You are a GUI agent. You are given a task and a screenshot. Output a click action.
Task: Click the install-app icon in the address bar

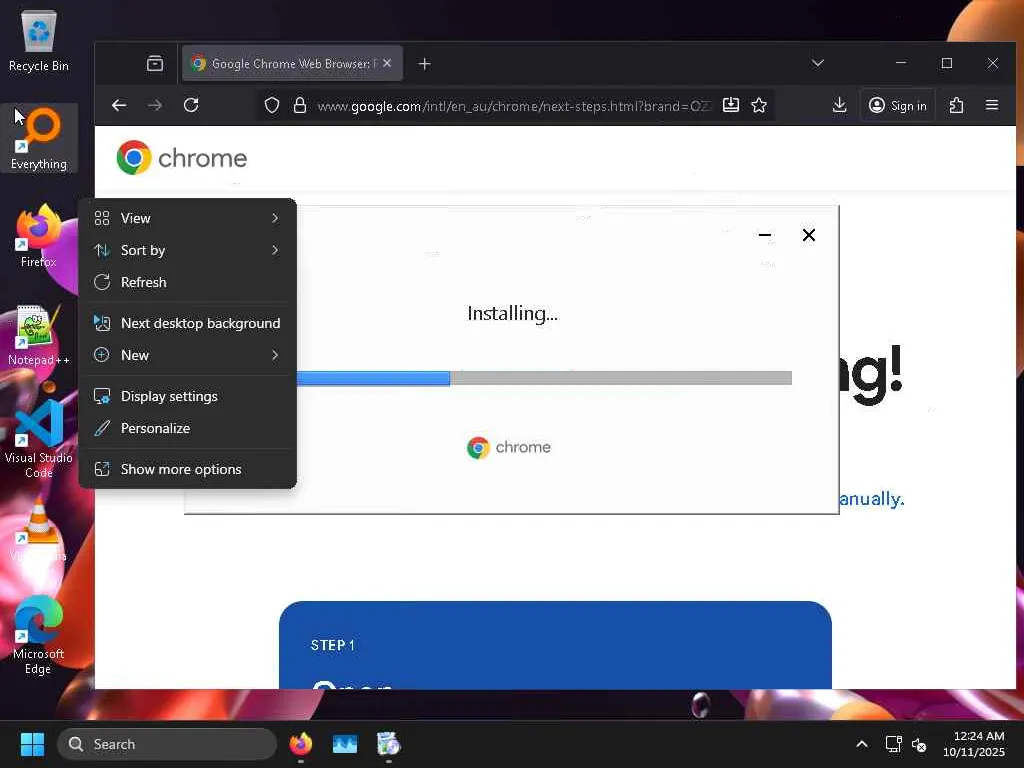pyautogui.click(x=731, y=105)
